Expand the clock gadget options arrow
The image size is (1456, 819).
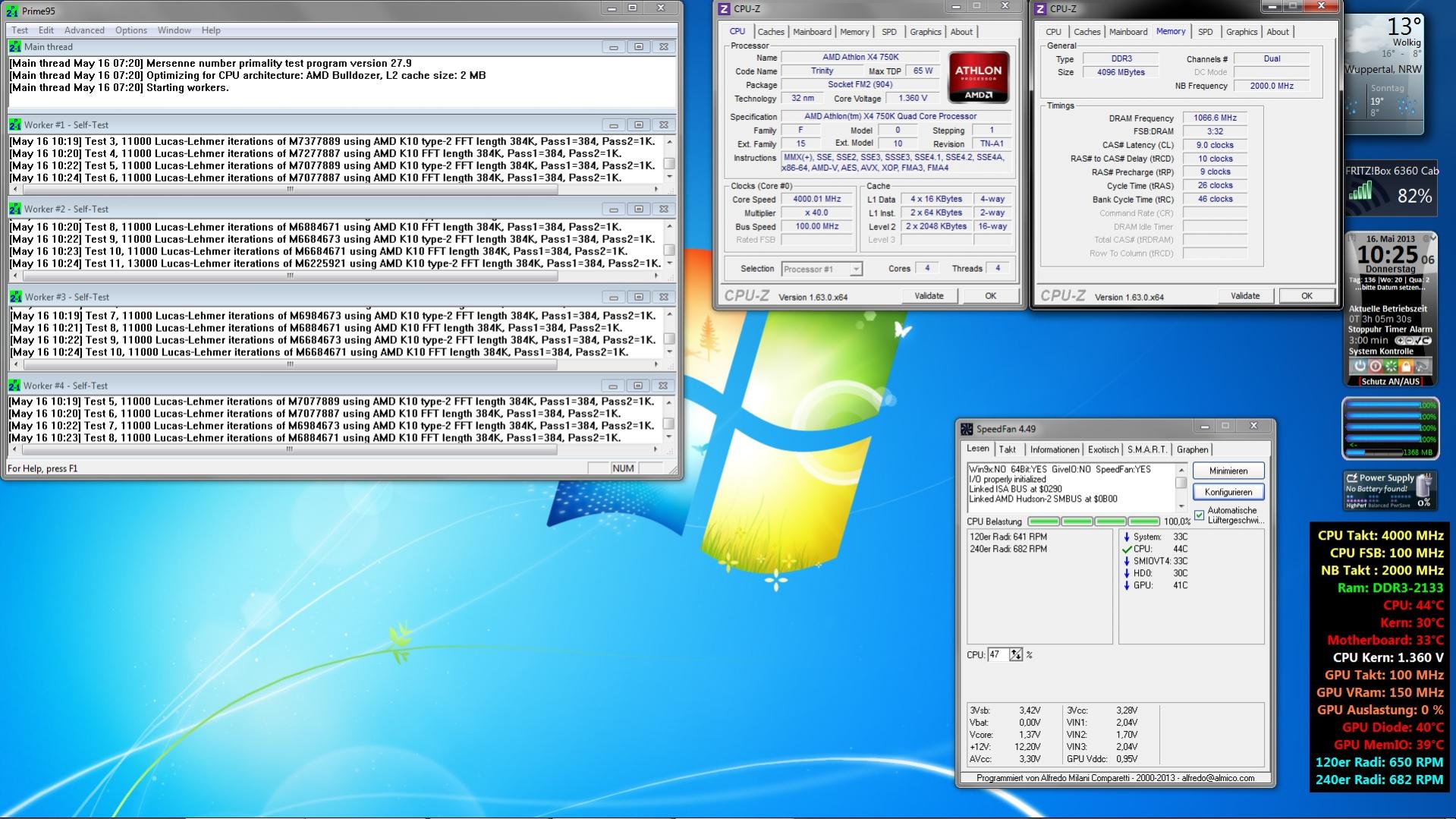[1432, 238]
